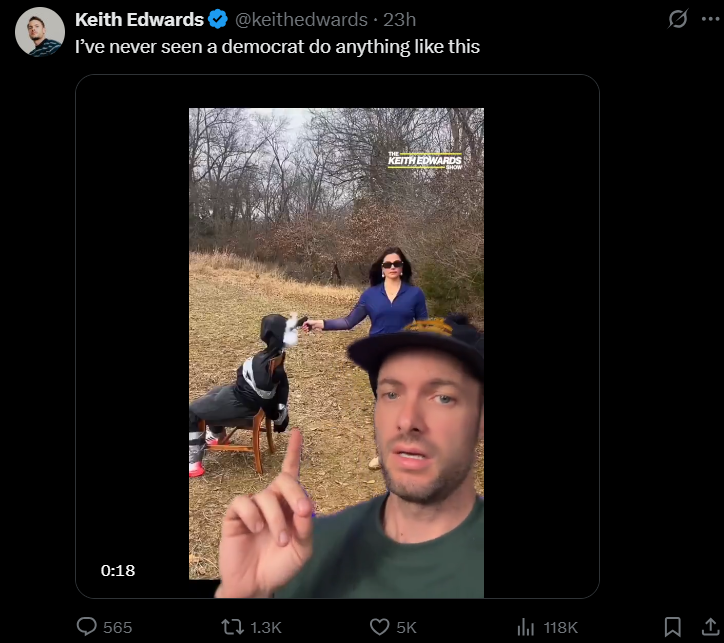This screenshot has height=643, width=724.
Task: View analytics via the bar-chart icon
Action: tap(525, 627)
